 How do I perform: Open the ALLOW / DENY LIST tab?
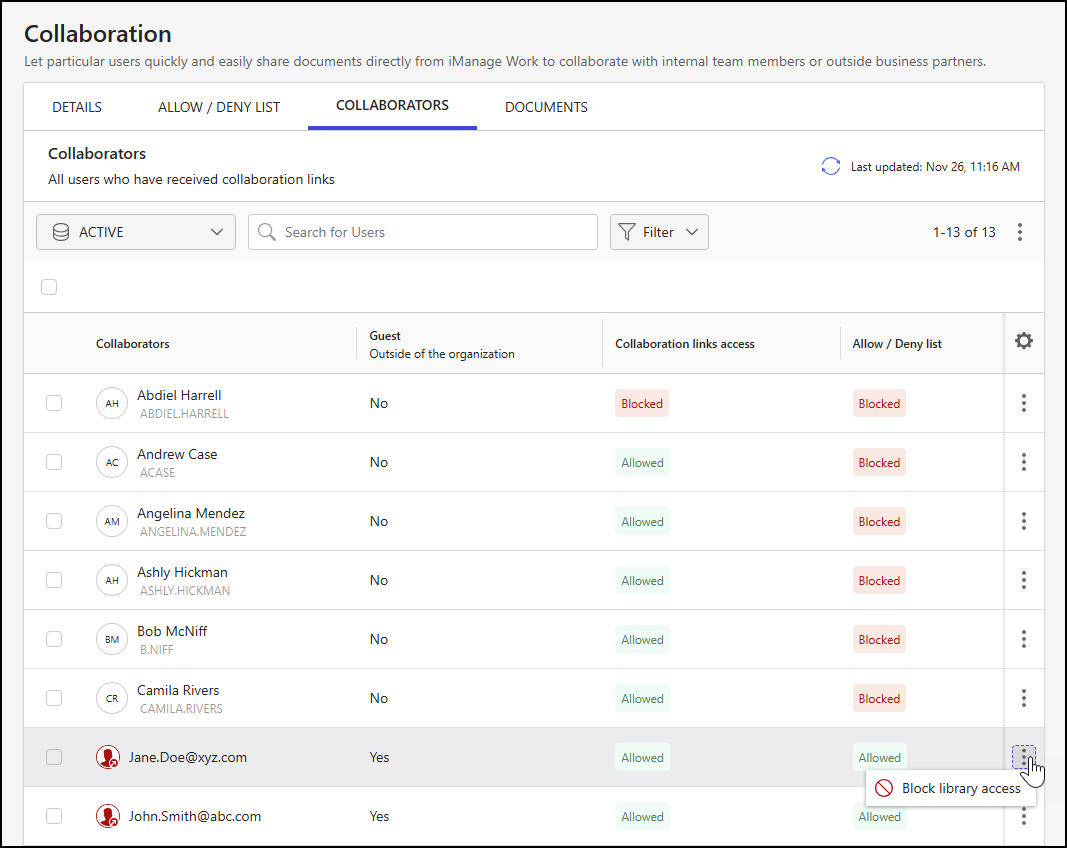click(x=219, y=106)
